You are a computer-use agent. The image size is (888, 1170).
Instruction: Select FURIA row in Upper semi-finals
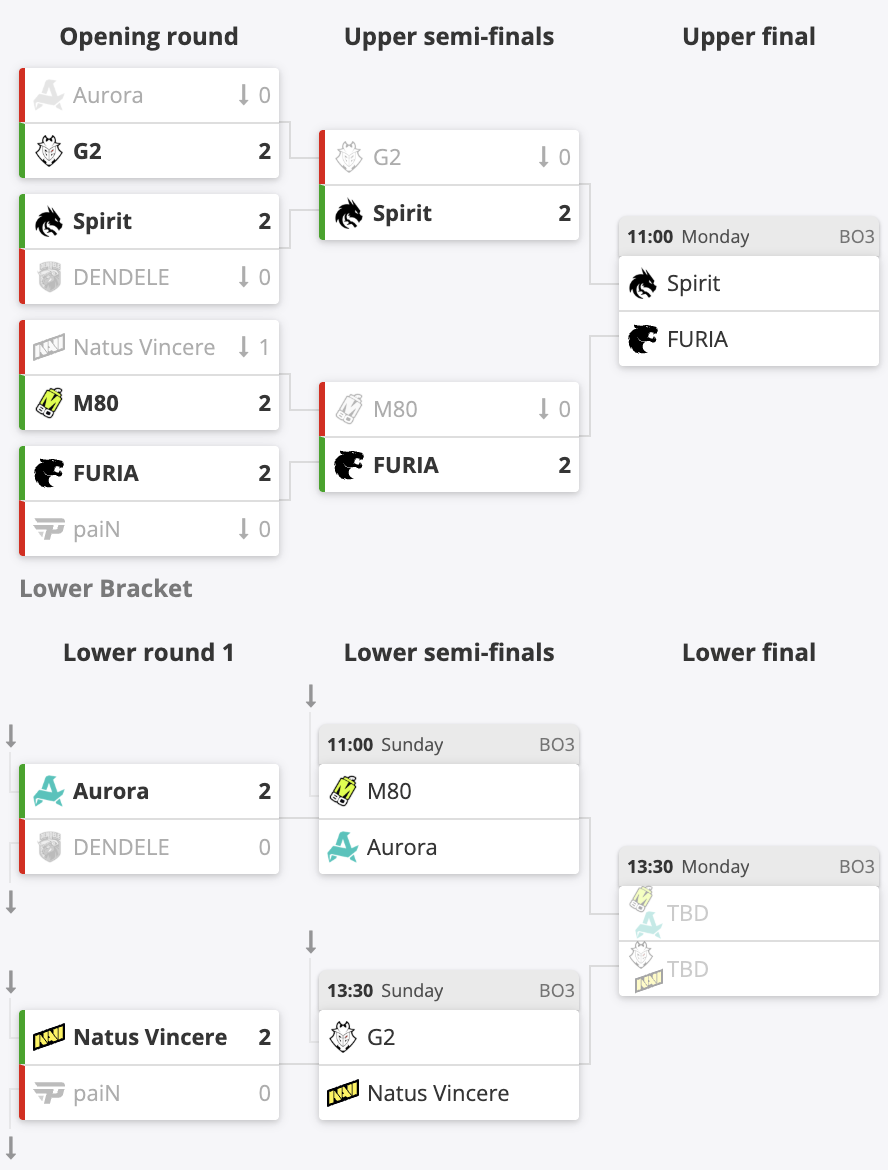pos(448,465)
